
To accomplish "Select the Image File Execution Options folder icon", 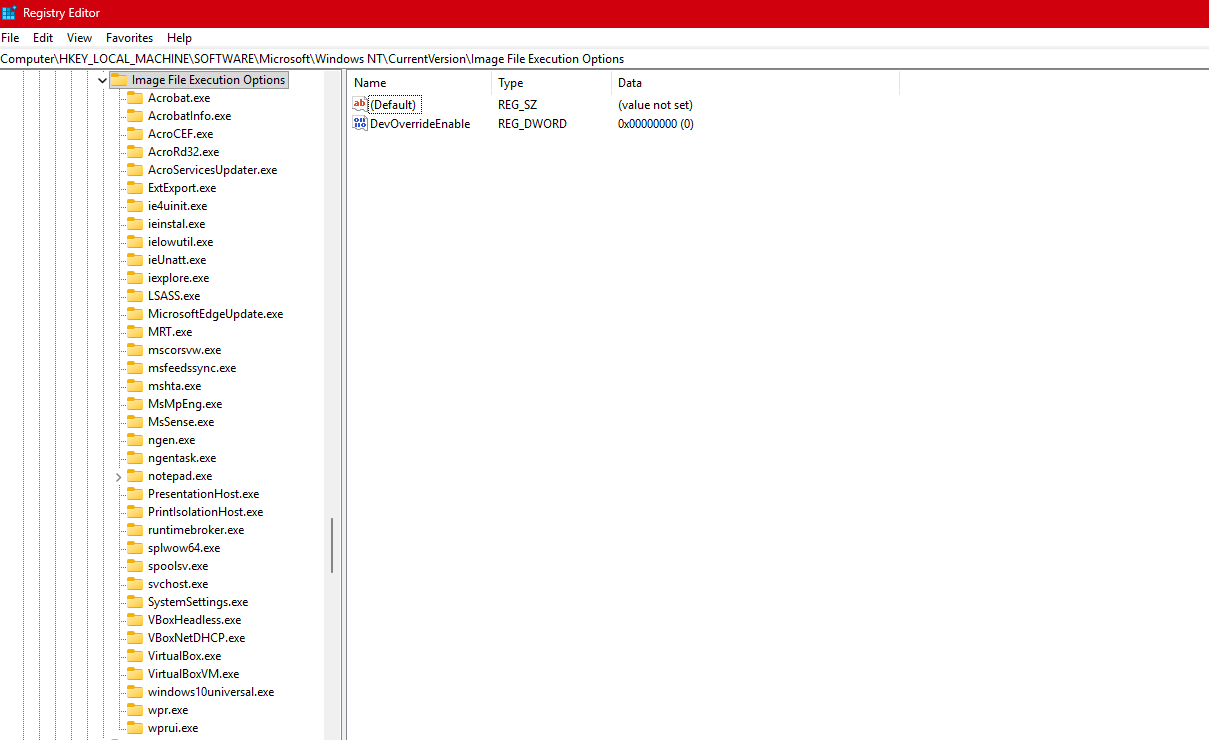I will 119,80.
